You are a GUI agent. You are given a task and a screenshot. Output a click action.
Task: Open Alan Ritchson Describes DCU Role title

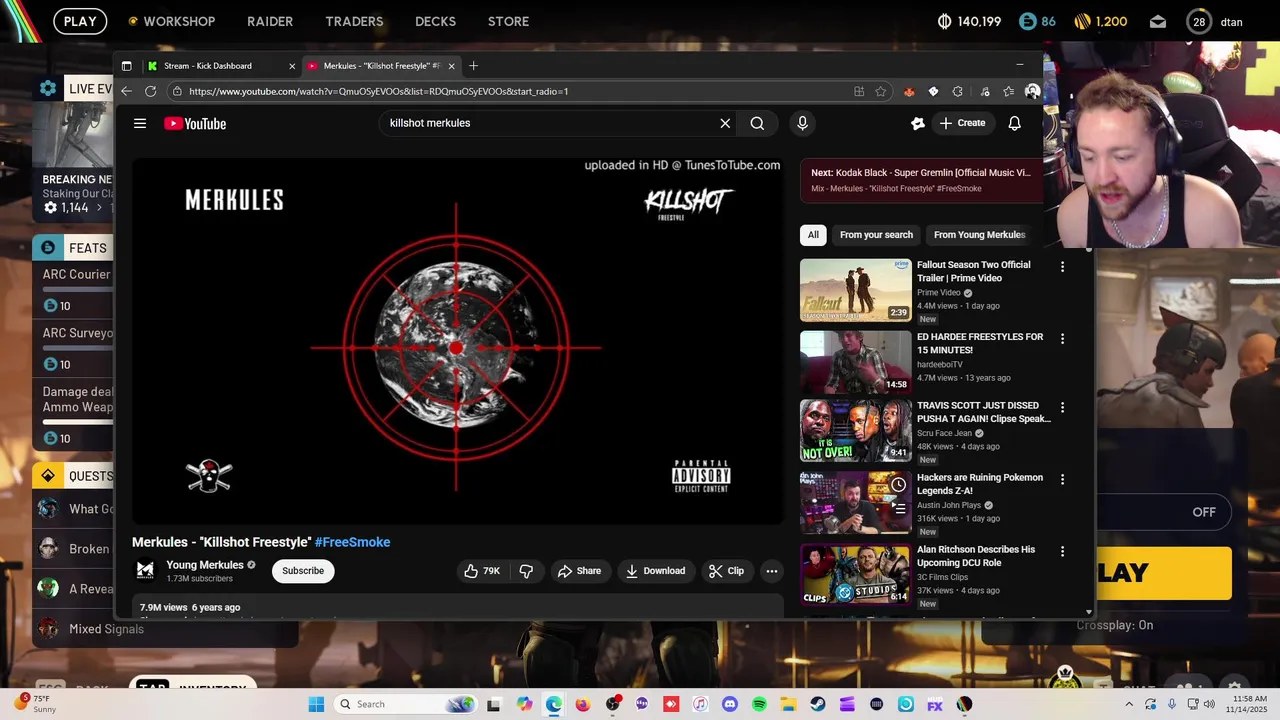point(976,556)
